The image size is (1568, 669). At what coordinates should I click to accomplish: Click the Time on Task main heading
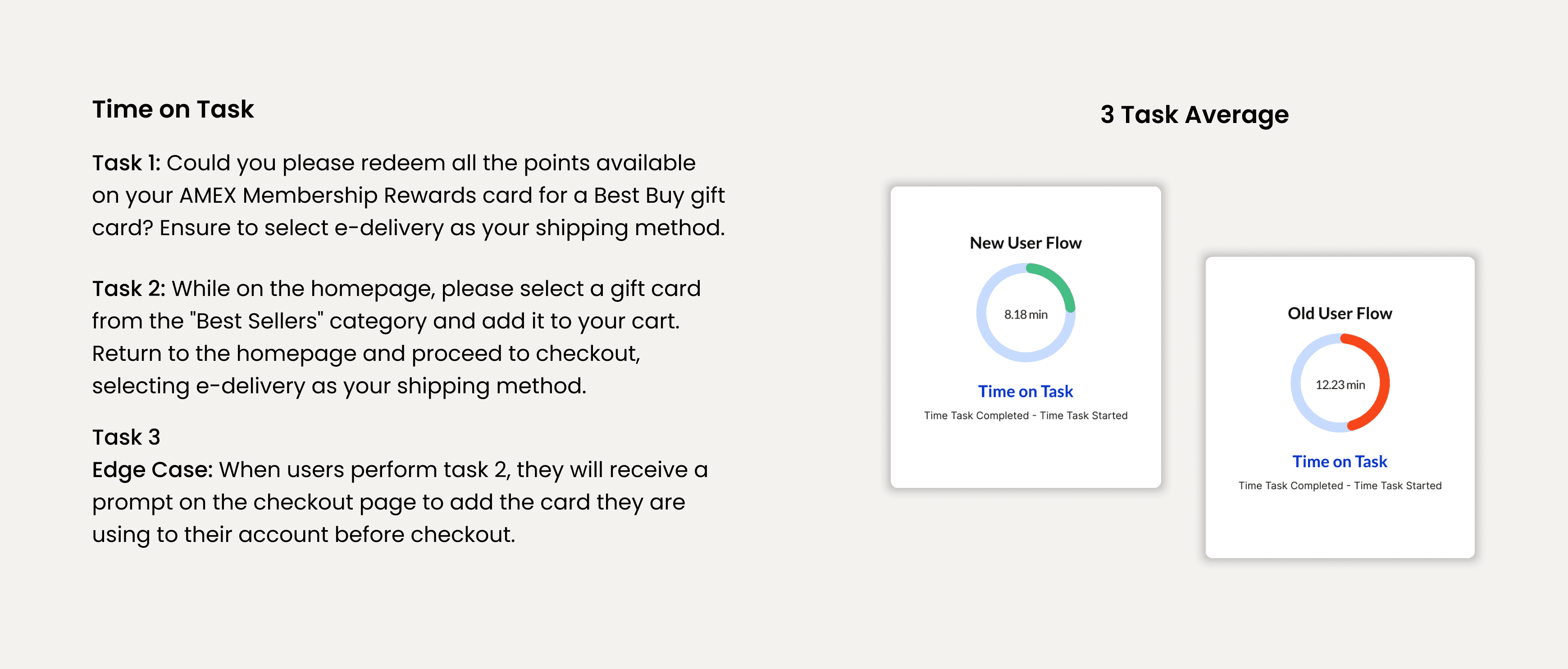[x=173, y=109]
